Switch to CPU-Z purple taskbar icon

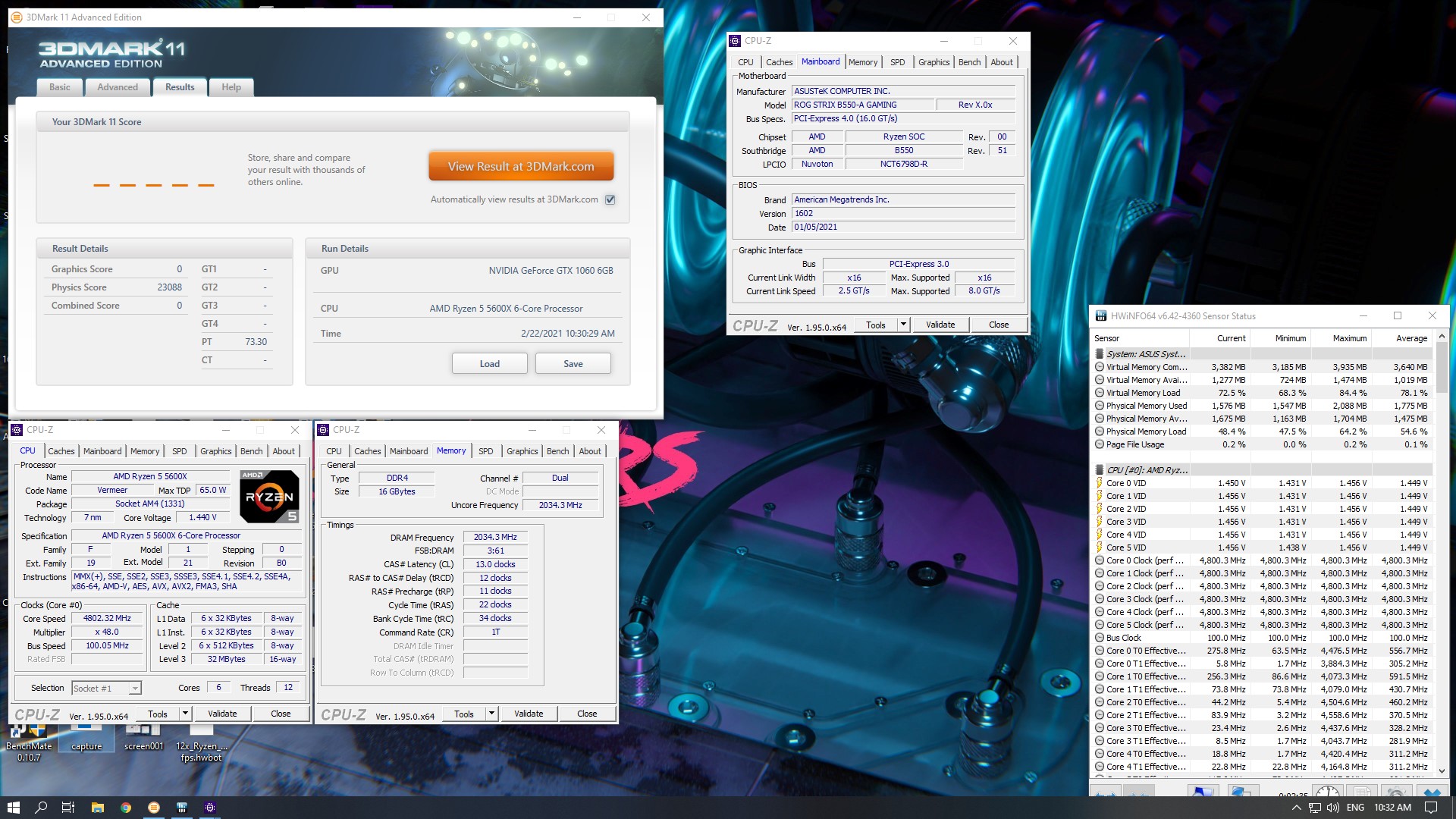click(x=210, y=808)
